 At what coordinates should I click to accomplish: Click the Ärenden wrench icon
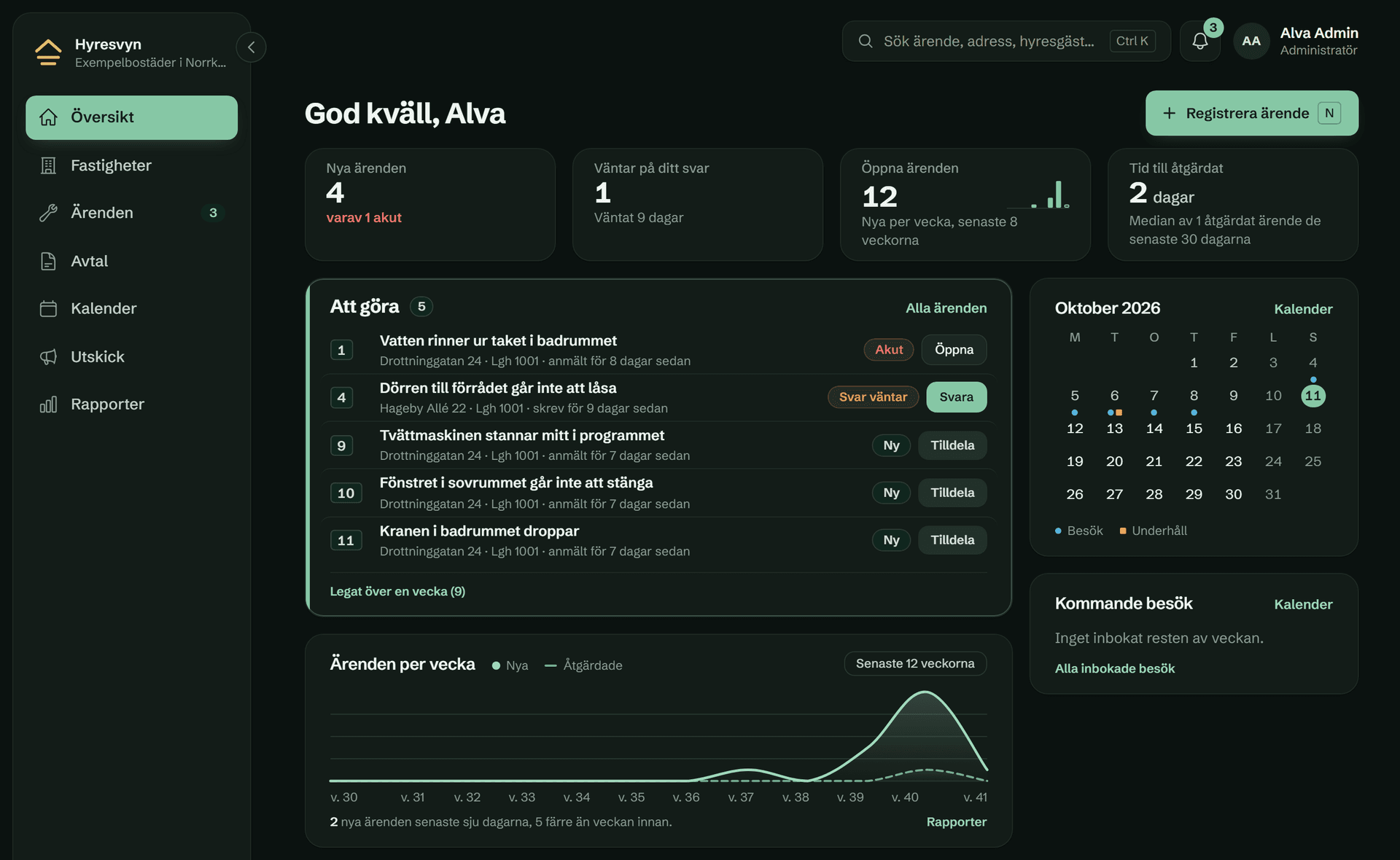pos(48,213)
